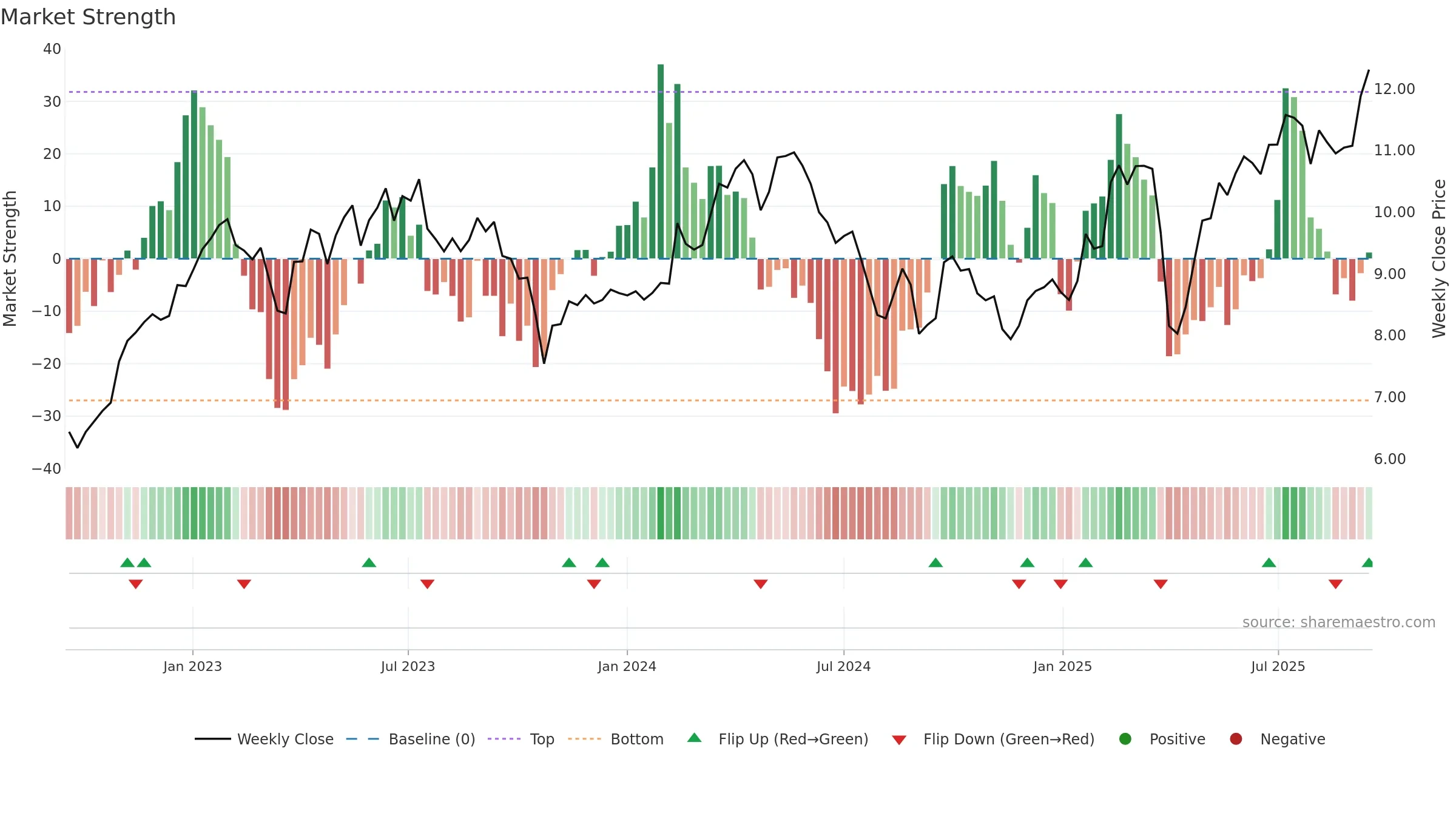Click the flip-up marker nearest Jan 2025
This screenshot has width=1456, height=819.
point(1085,562)
